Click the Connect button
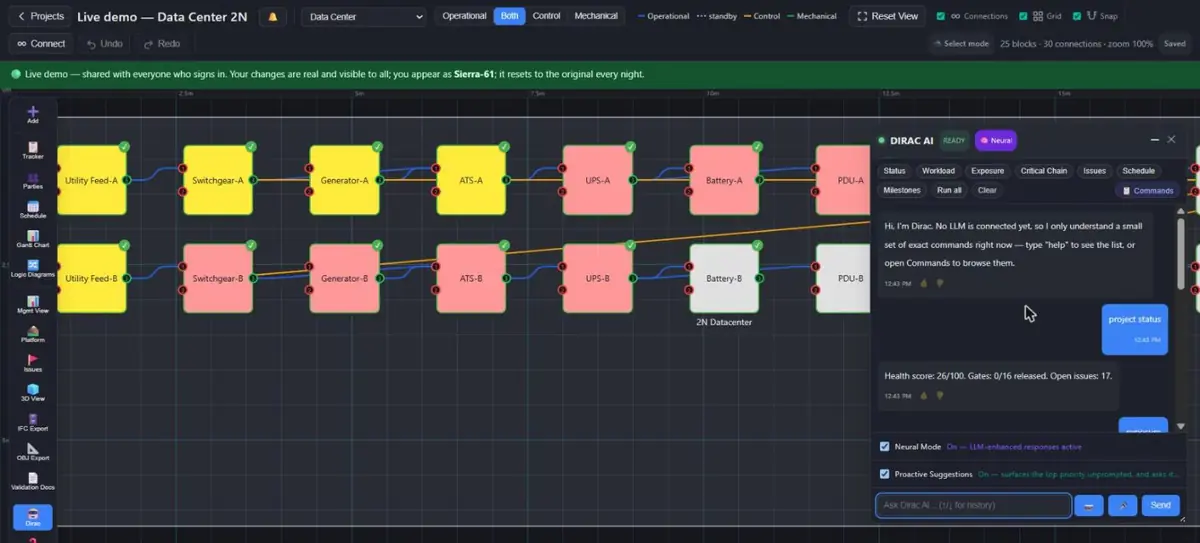This screenshot has height=543, width=1200. 41,44
